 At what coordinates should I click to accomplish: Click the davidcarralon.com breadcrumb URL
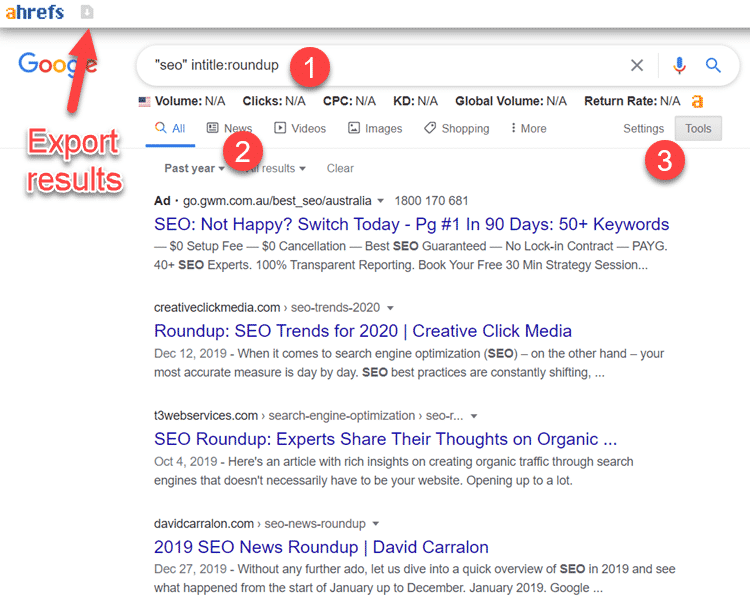coord(260,524)
